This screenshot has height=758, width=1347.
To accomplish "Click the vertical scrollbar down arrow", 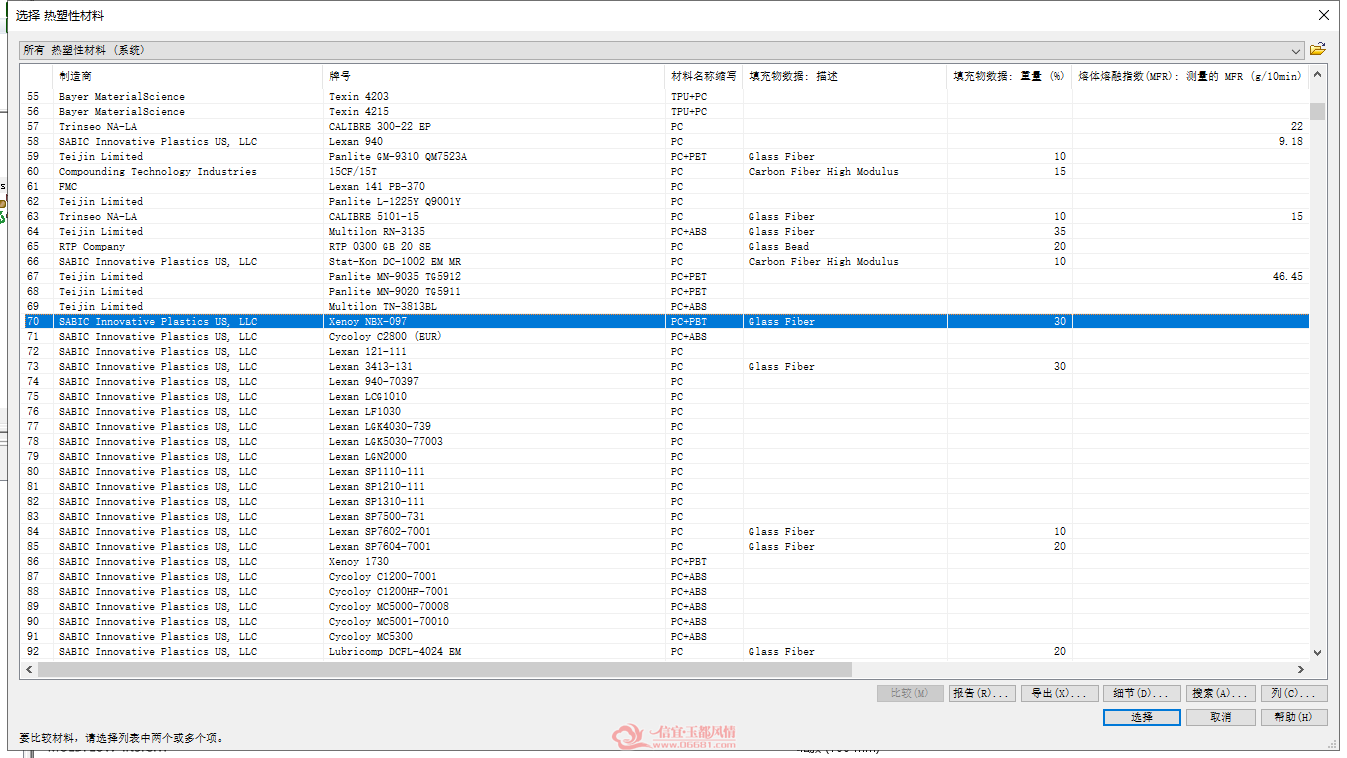I will [x=1317, y=652].
